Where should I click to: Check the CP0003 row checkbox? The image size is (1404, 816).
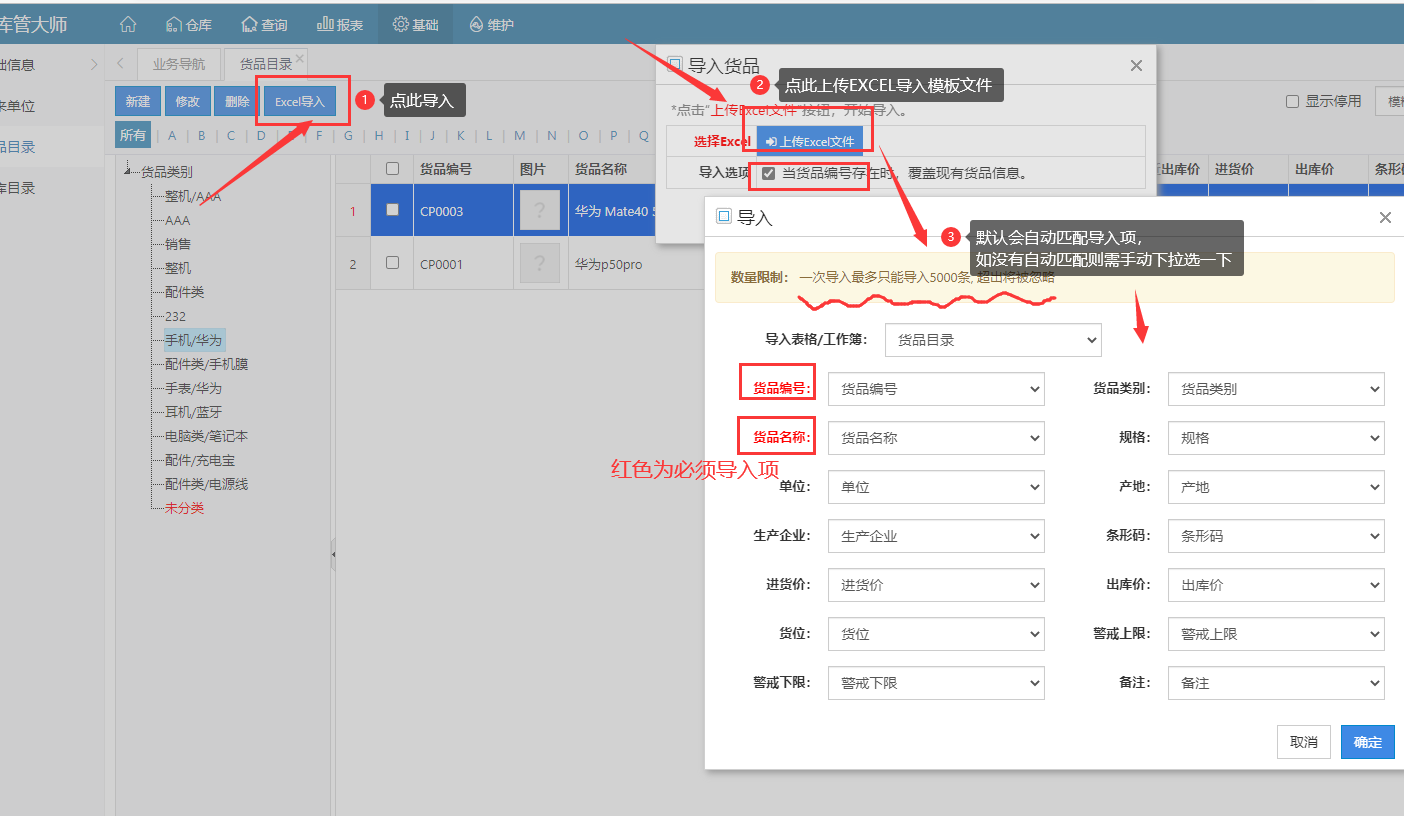click(x=392, y=210)
